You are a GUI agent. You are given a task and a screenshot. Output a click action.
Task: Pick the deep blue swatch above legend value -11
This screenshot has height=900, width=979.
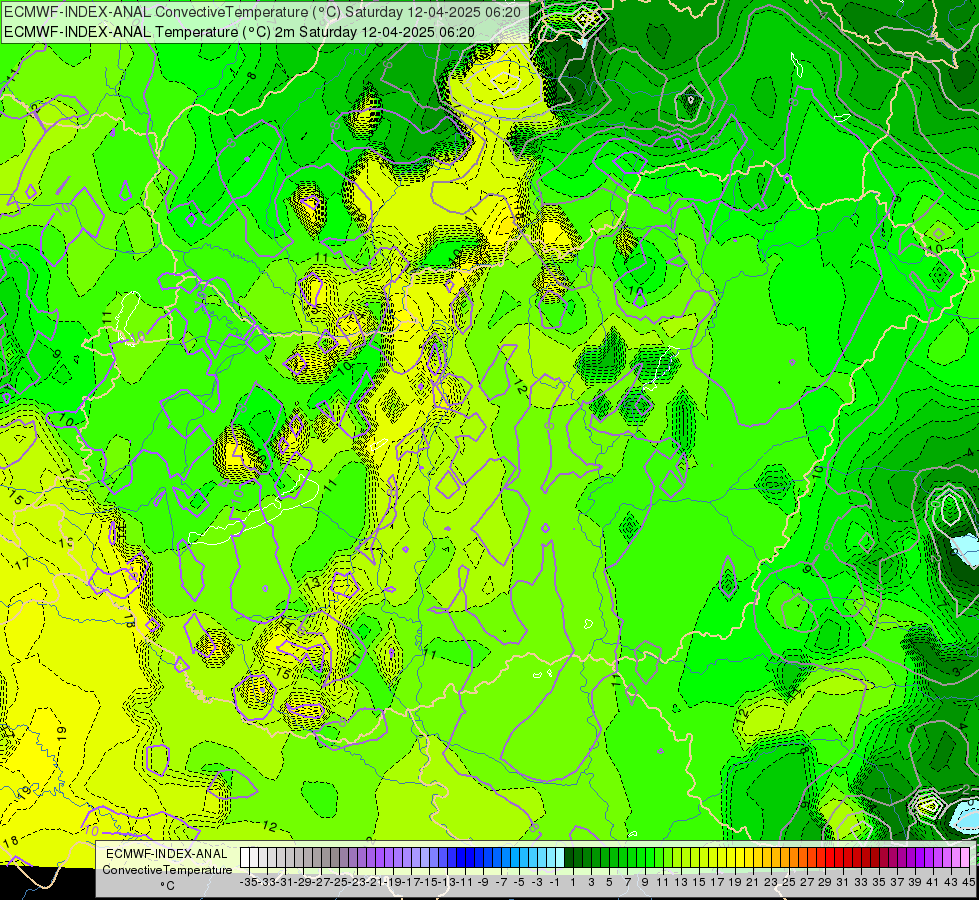(x=470, y=858)
